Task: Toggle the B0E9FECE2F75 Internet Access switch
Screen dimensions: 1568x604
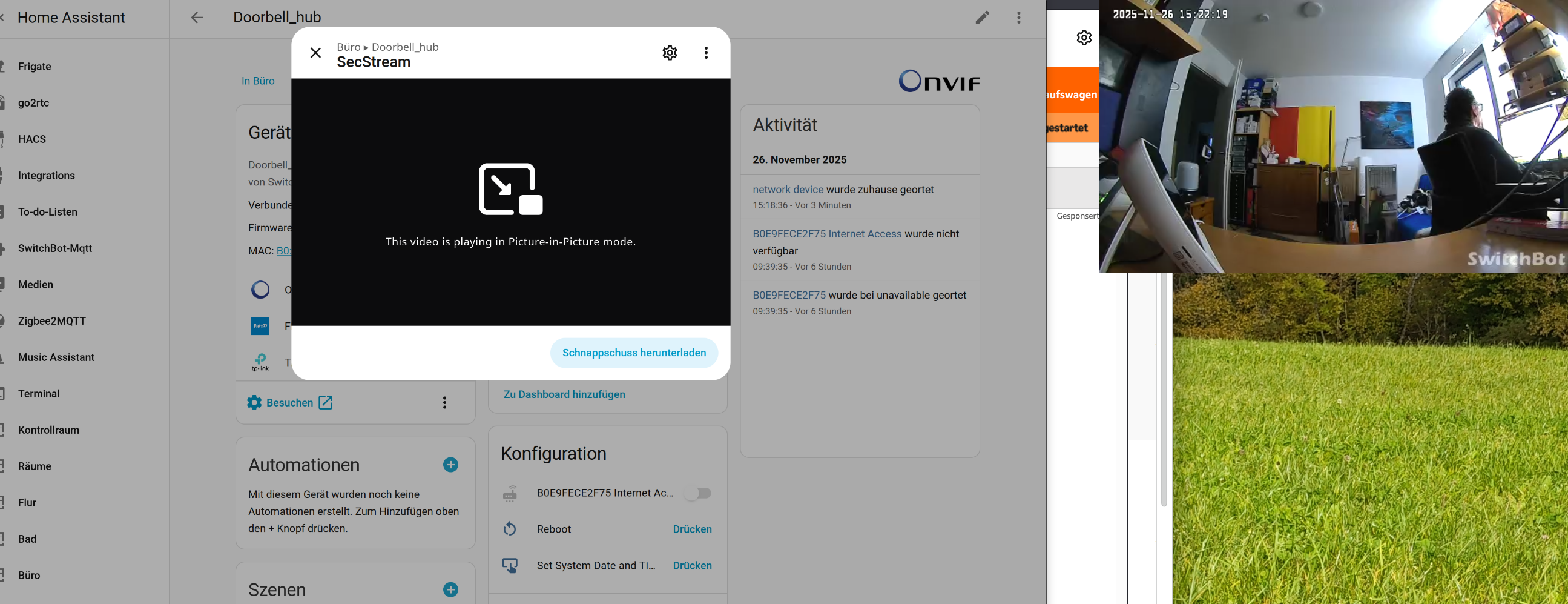Action: pos(697,493)
